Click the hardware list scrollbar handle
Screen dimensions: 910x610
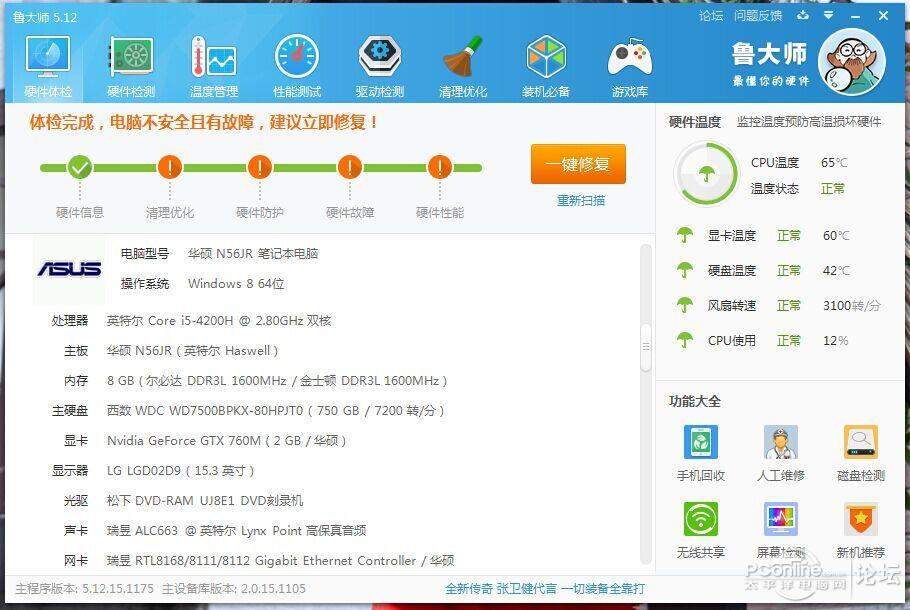pos(645,346)
